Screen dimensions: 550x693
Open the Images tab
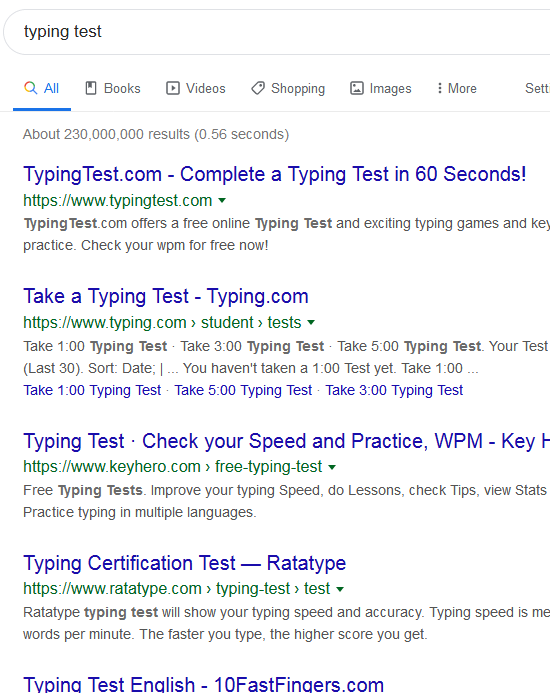381,89
